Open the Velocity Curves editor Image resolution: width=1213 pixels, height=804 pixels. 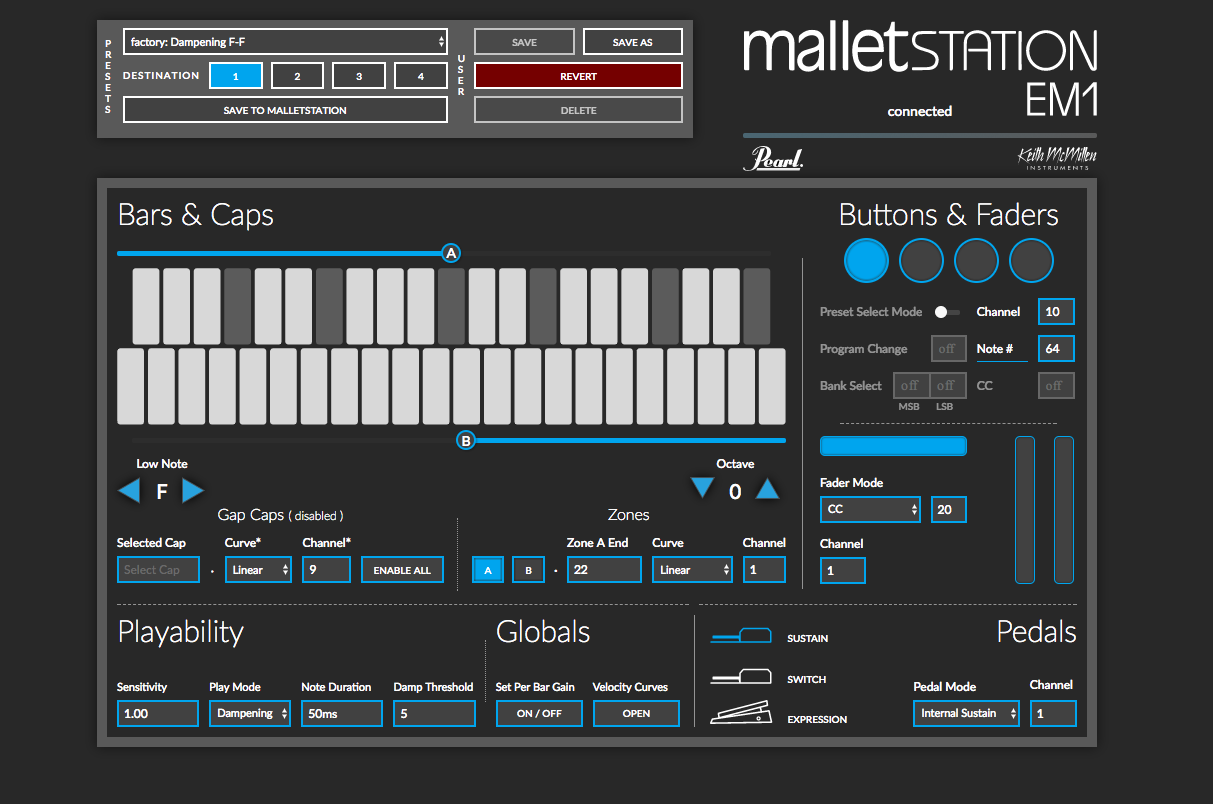636,713
